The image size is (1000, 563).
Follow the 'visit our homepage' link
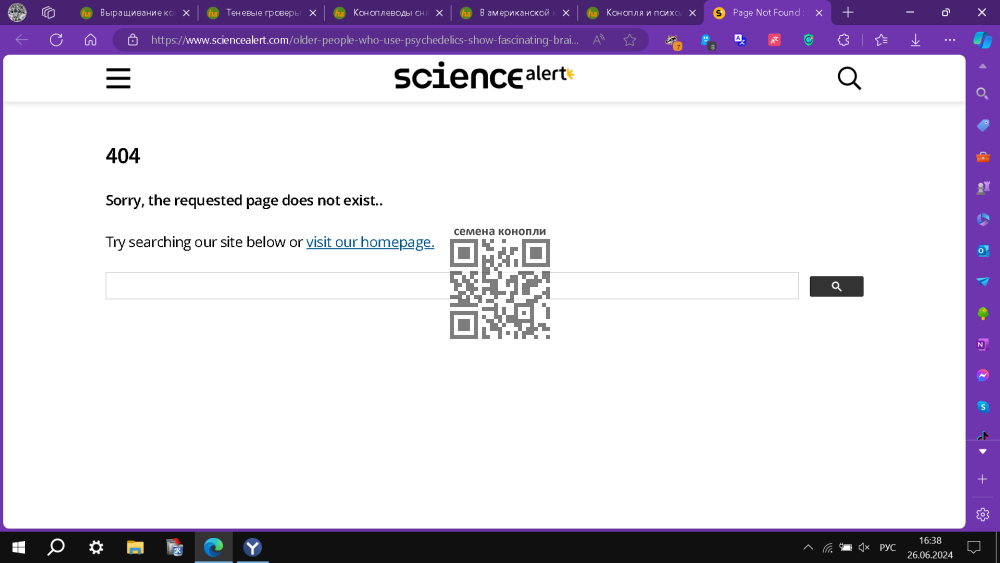[x=370, y=242]
